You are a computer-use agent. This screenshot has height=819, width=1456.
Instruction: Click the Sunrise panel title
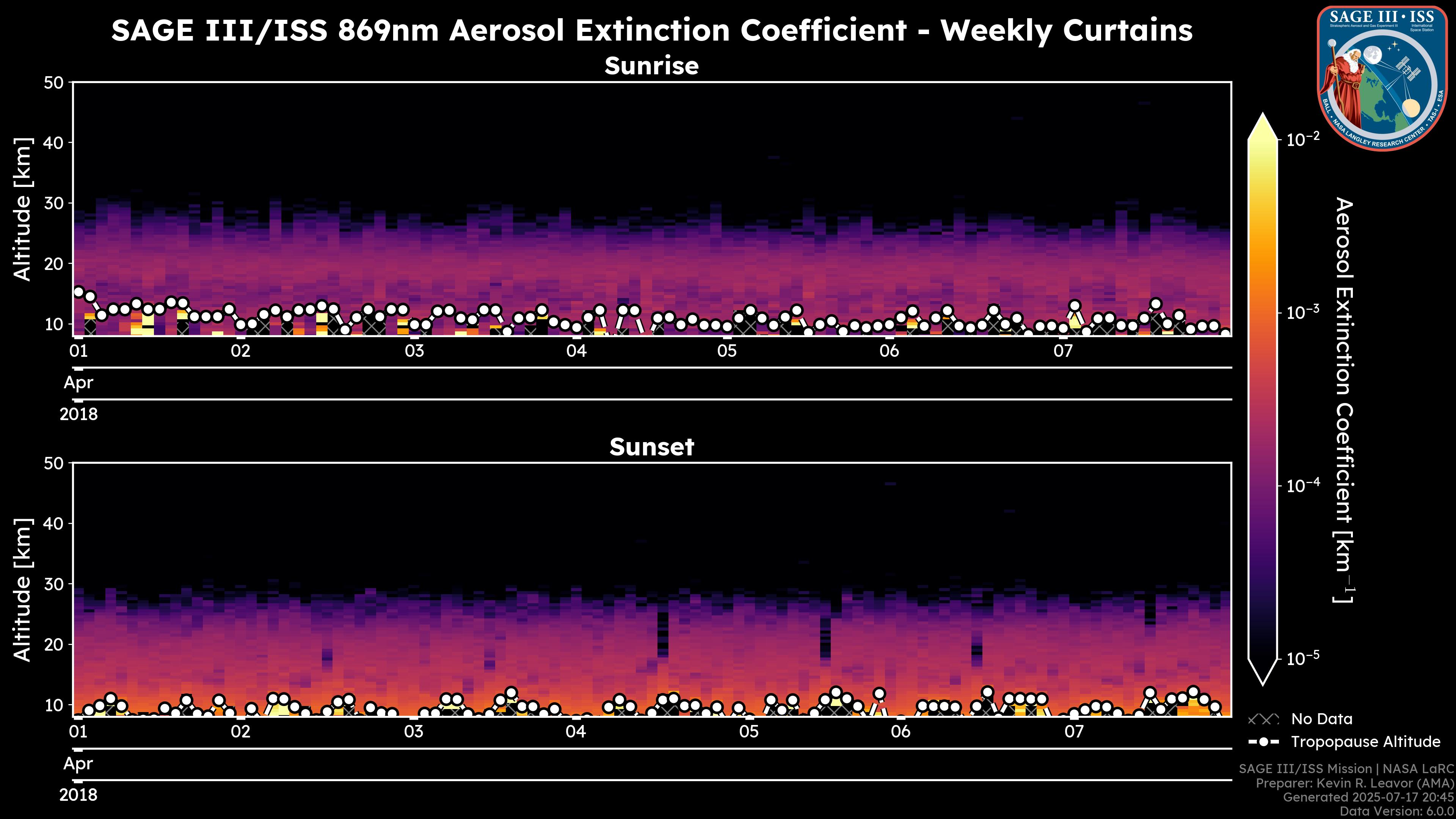(652, 66)
